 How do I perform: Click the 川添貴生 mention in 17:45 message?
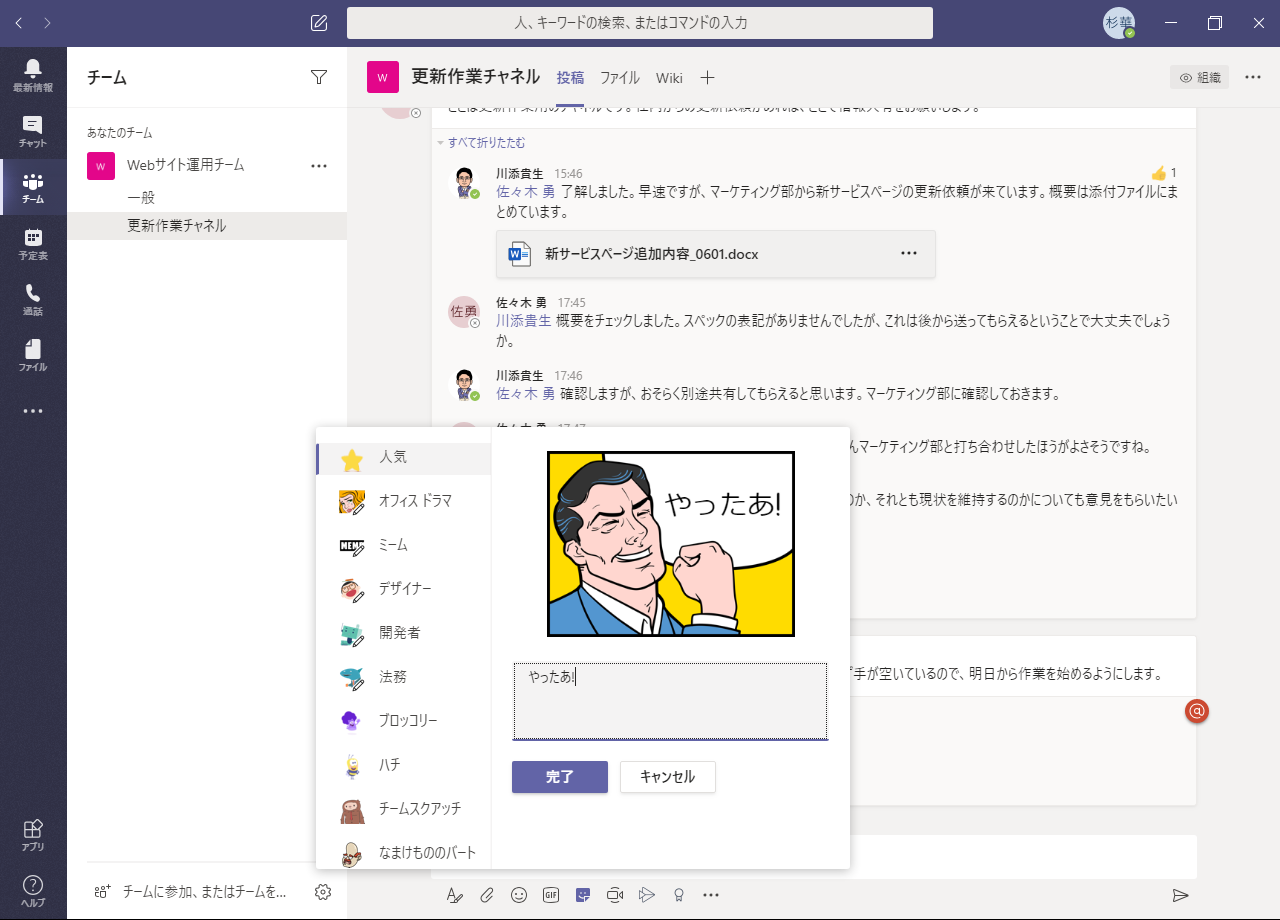pos(523,321)
